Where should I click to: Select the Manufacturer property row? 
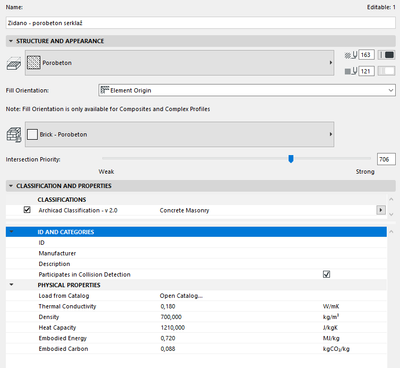(x=196, y=253)
